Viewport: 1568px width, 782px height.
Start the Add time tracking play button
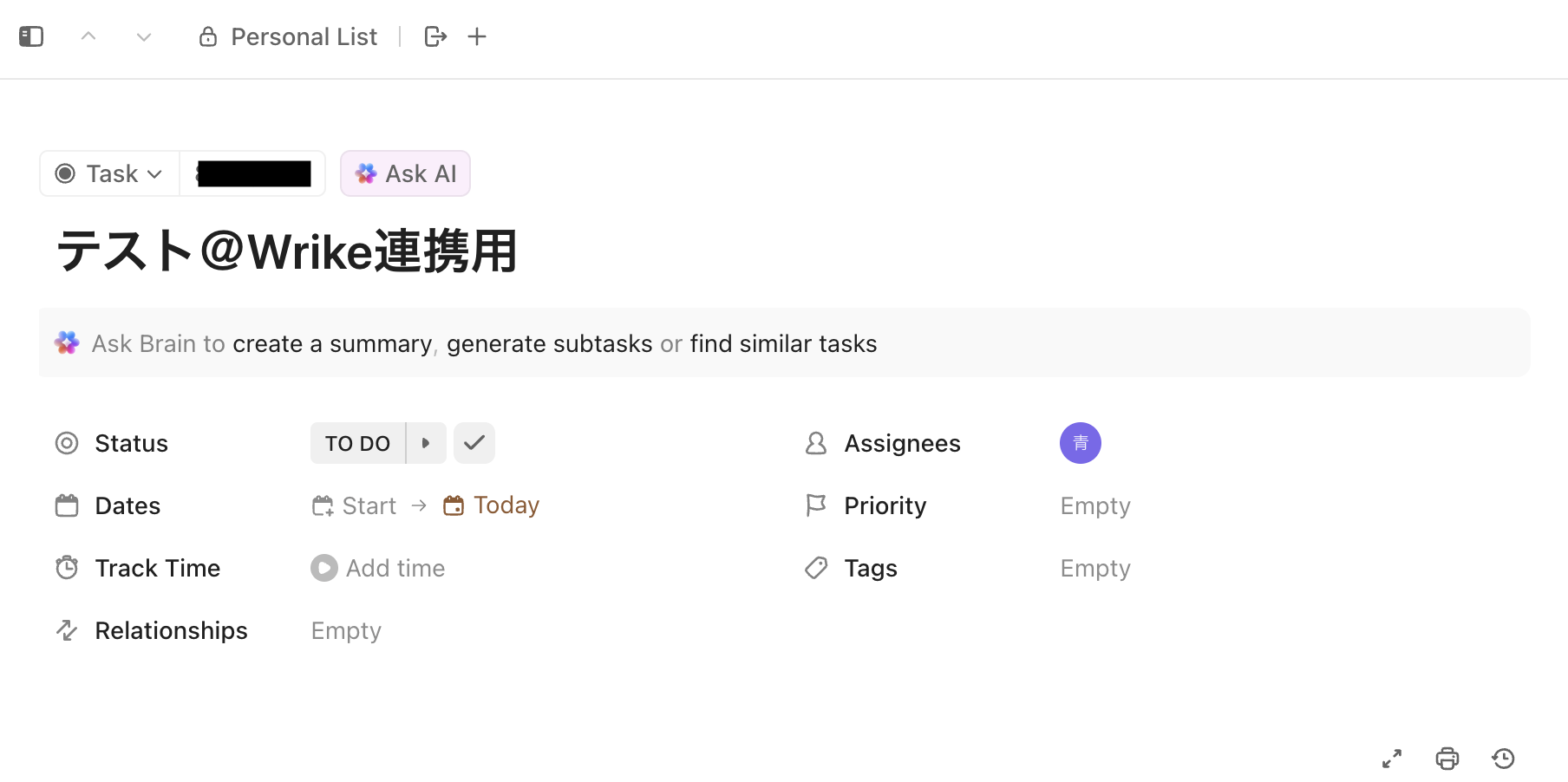[x=324, y=568]
